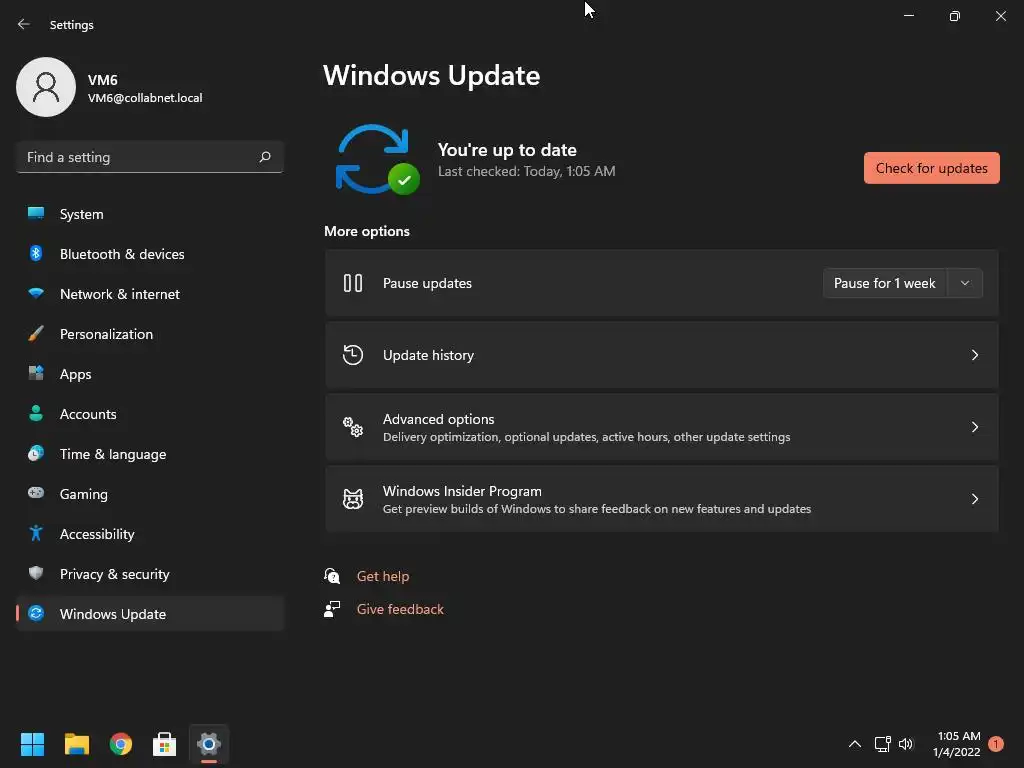Click the Privacy shield icon
Viewport: 1024px width, 768px height.
tap(36, 573)
